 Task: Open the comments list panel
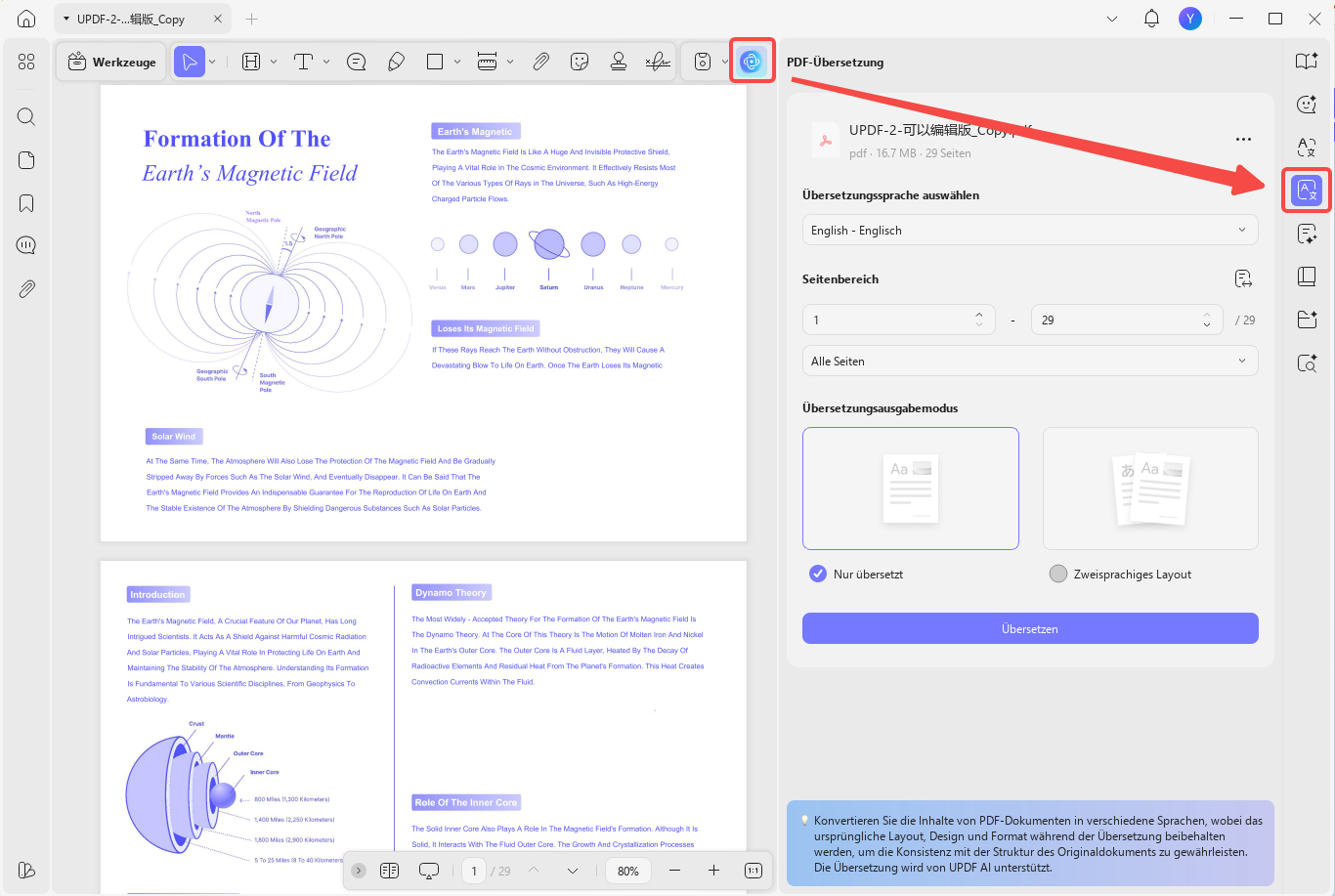coord(26,245)
